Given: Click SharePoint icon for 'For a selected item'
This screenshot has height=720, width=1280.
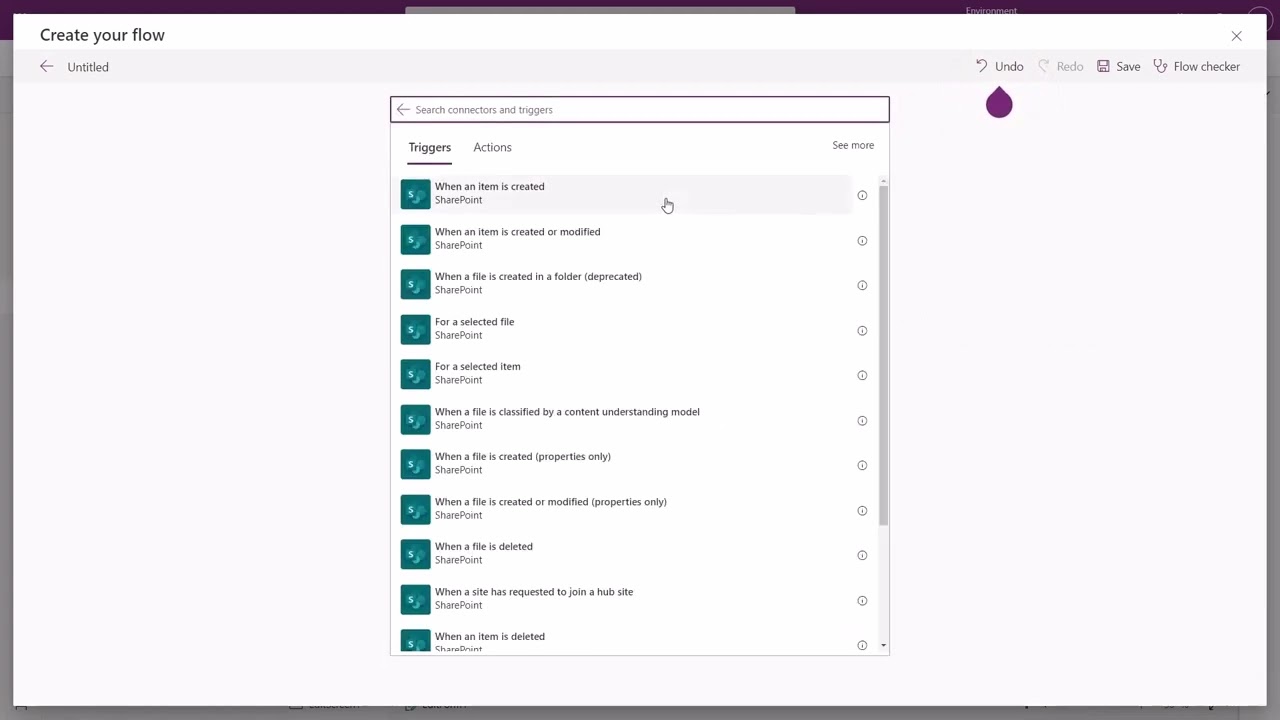Looking at the screenshot, I should [415, 374].
